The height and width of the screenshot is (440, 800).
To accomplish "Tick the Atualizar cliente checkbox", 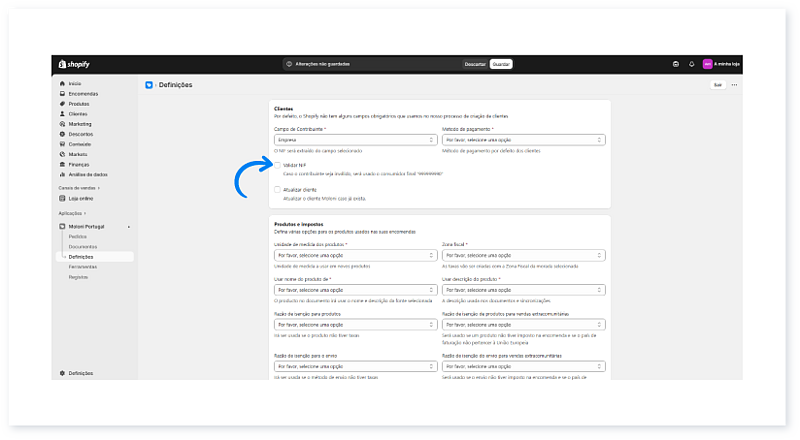I will (x=277, y=189).
